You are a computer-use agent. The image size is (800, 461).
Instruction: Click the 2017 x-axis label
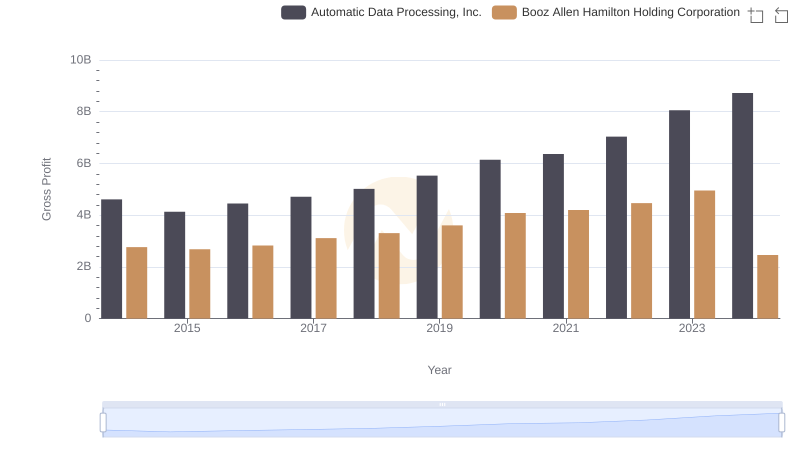[x=313, y=328]
